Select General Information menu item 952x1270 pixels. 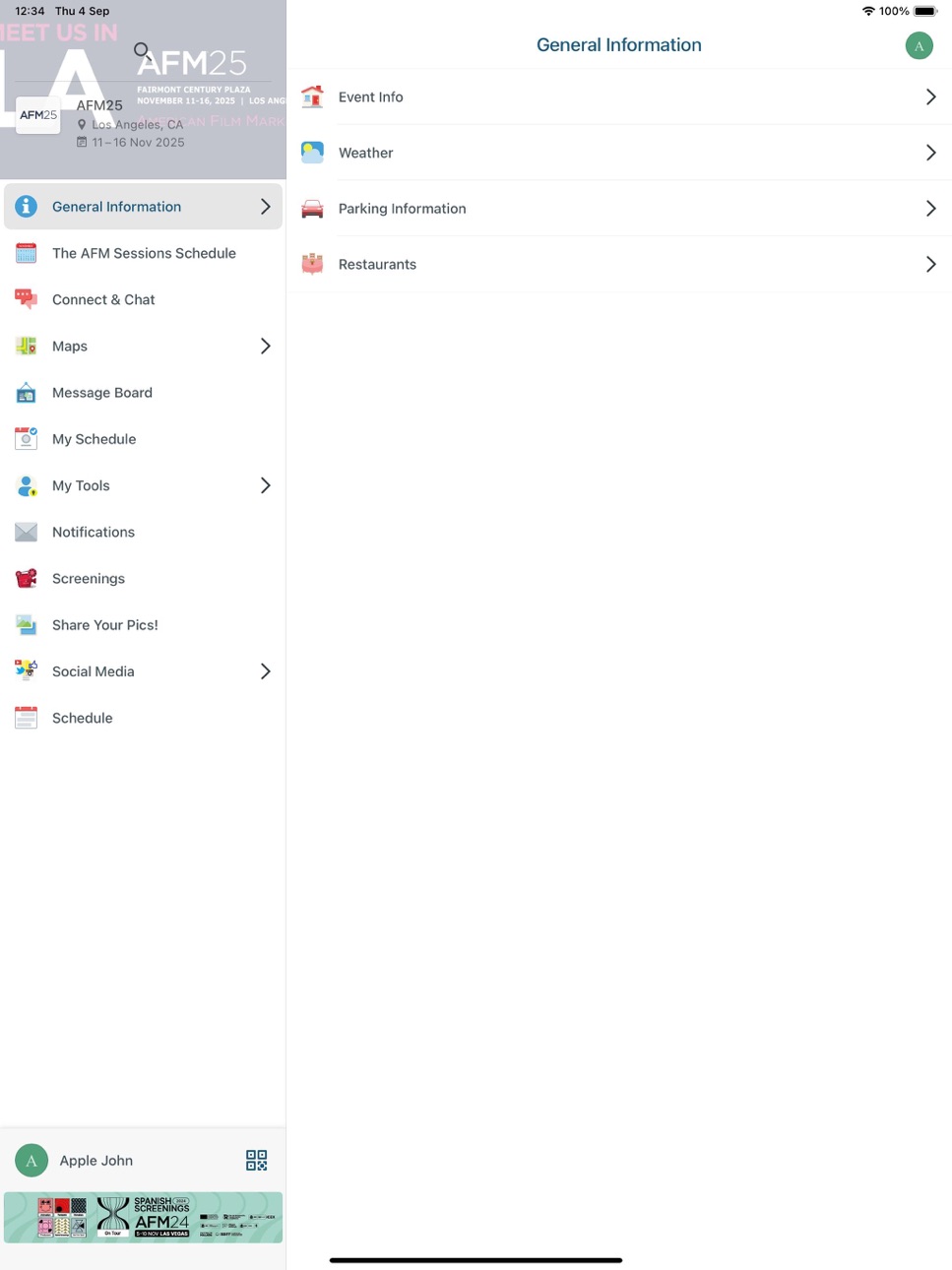point(143,207)
